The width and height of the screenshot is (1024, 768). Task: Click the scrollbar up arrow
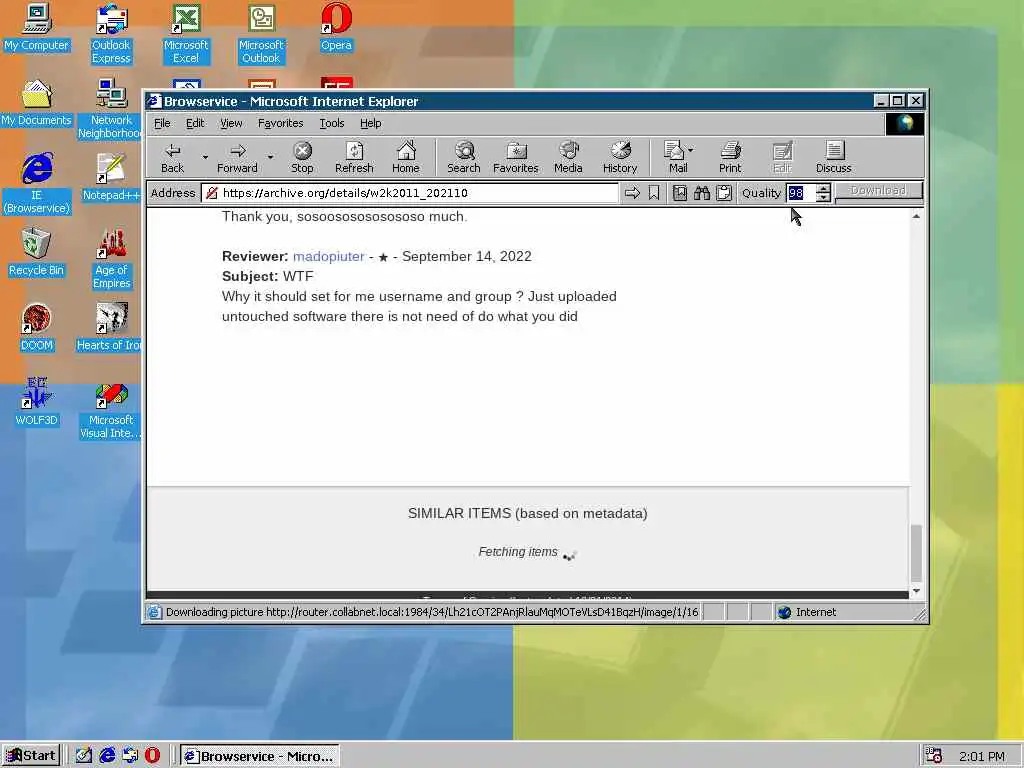916,216
